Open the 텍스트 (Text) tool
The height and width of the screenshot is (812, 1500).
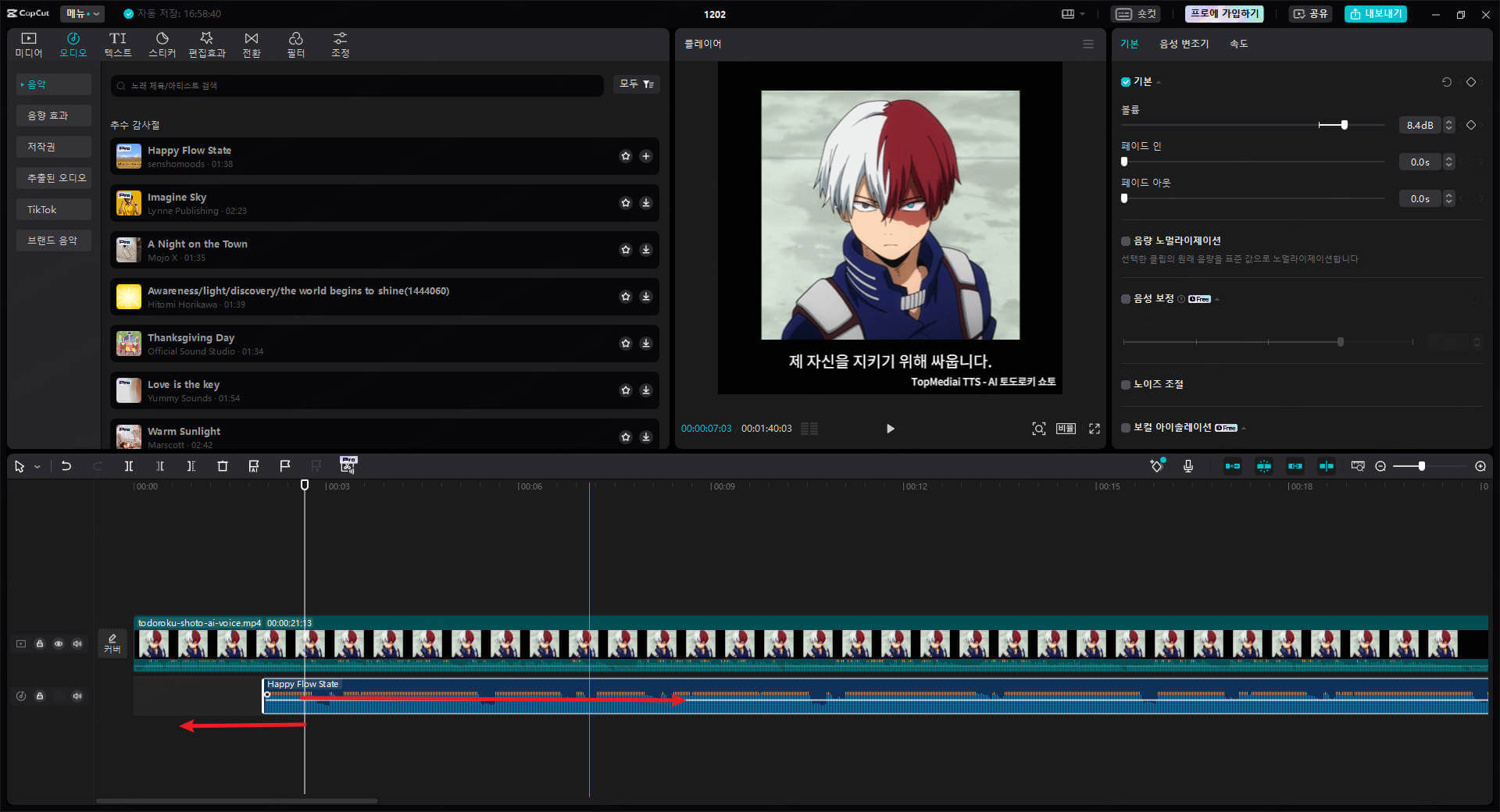pyautogui.click(x=118, y=45)
